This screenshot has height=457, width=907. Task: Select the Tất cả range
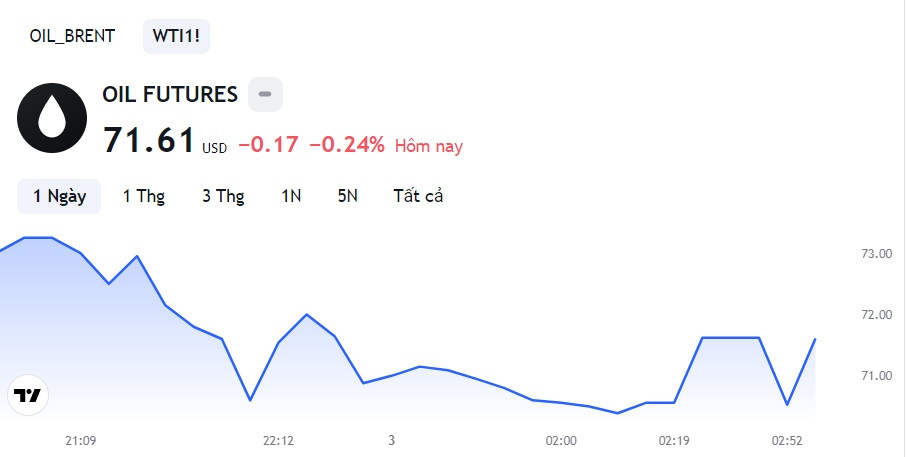pos(418,196)
